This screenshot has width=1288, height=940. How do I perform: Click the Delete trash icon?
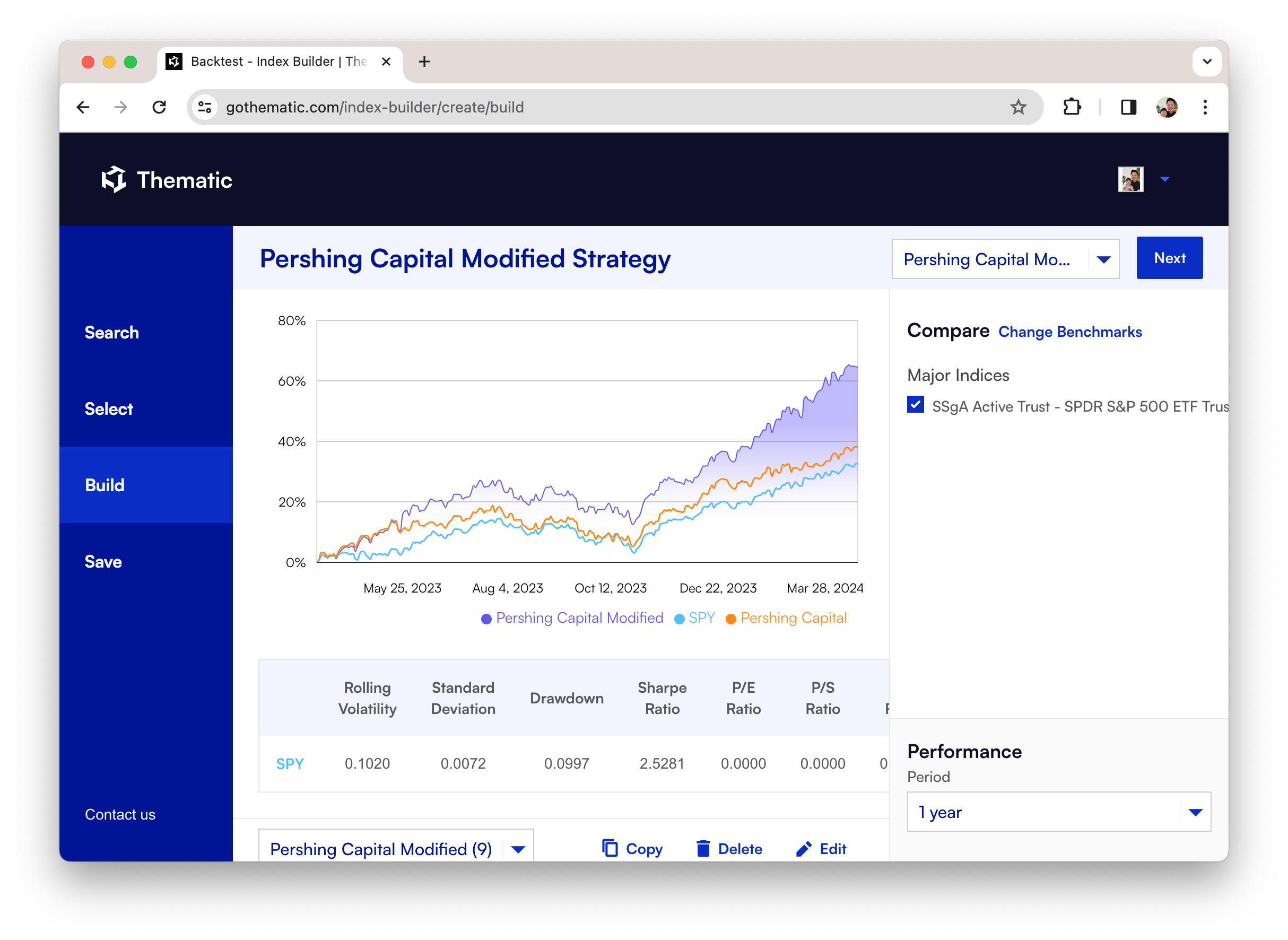tap(703, 848)
